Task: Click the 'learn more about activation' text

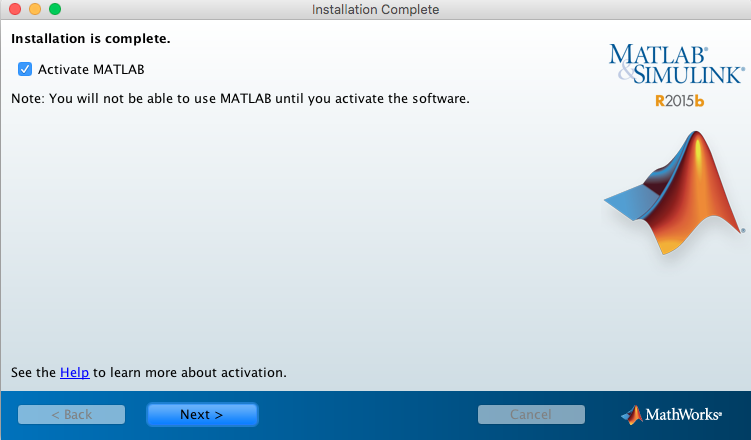Action: (190, 372)
